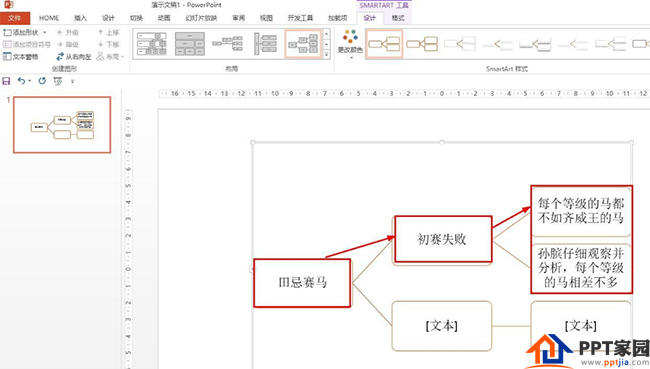
Task: Toggle the text pane button
Action: pos(21,57)
